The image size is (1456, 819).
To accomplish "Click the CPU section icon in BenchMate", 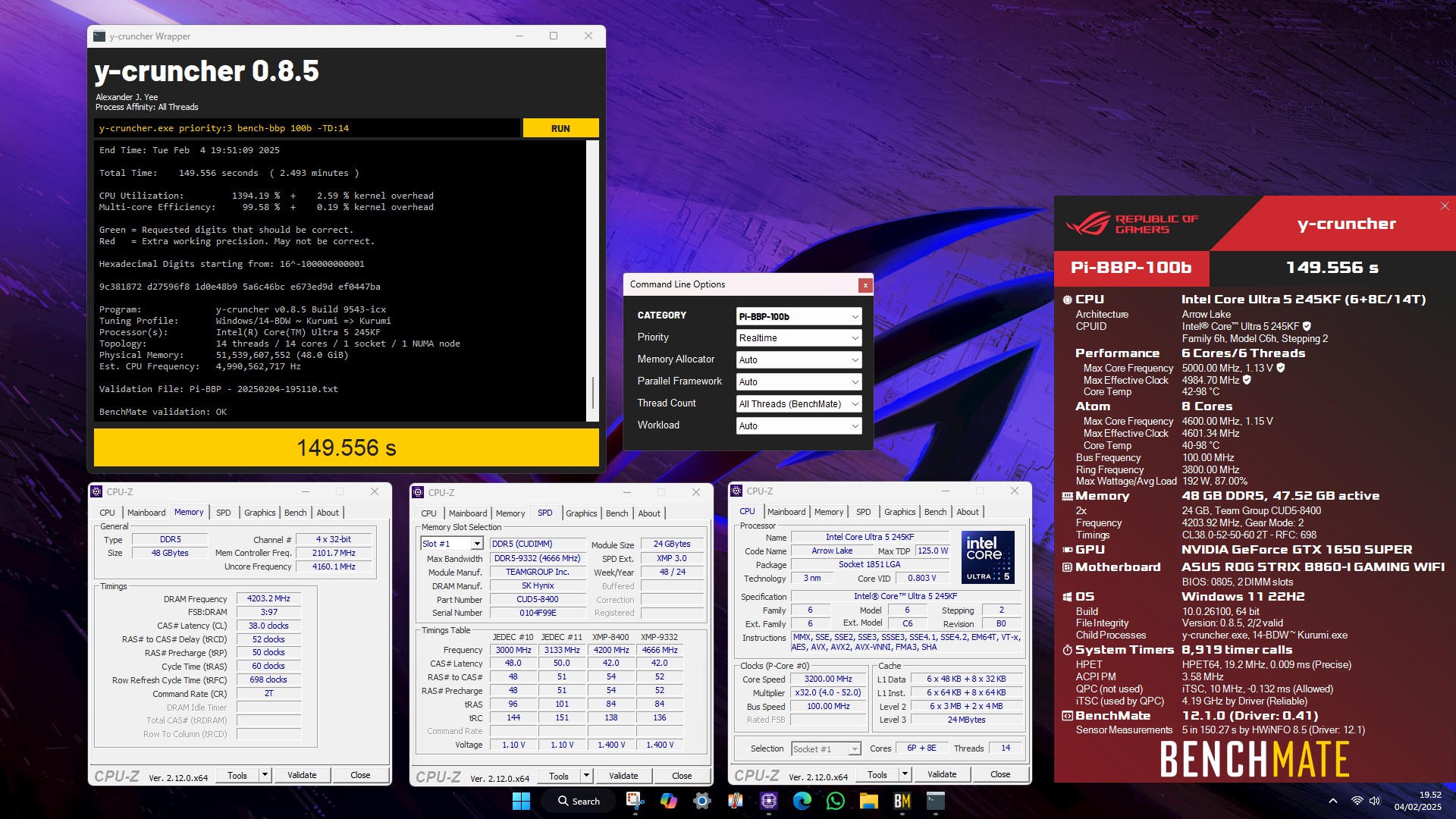I will (1067, 300).
